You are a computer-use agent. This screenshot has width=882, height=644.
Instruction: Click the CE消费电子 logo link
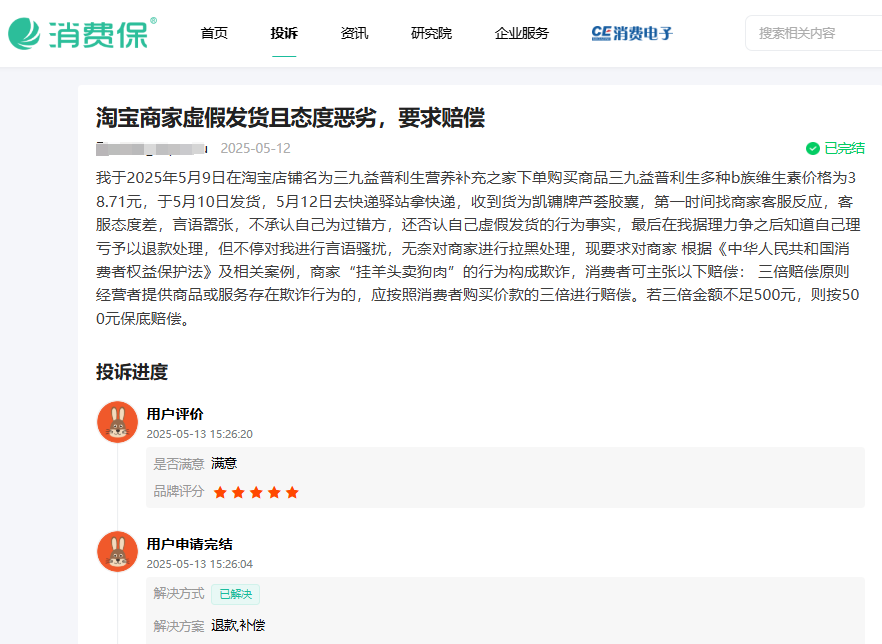(x=632, y=33)
